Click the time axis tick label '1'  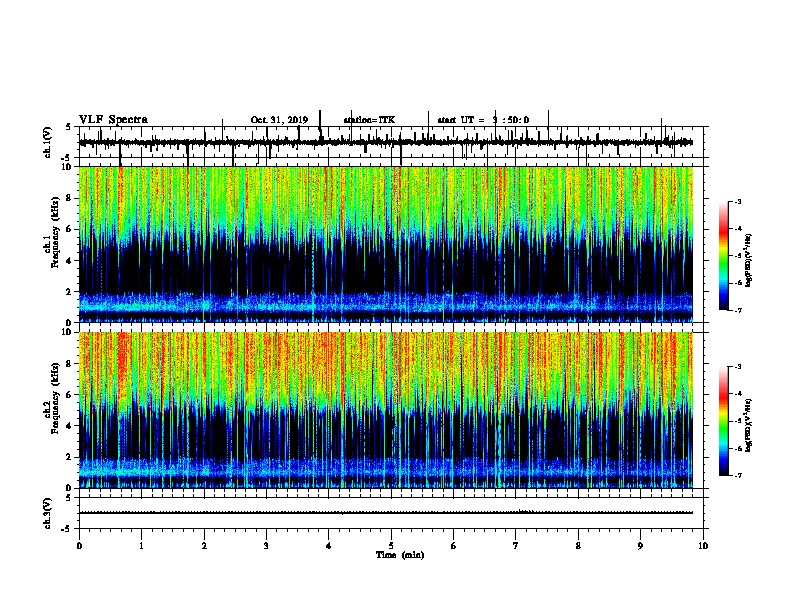pyautogui.click(x=141, y=546)
